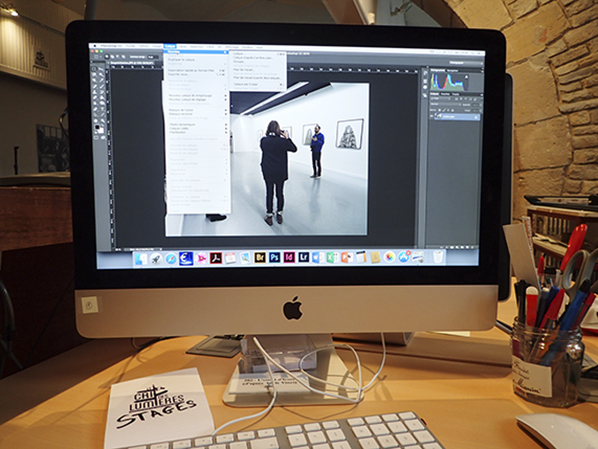
Task: Open the Trash in the dock
Action: 439,257
